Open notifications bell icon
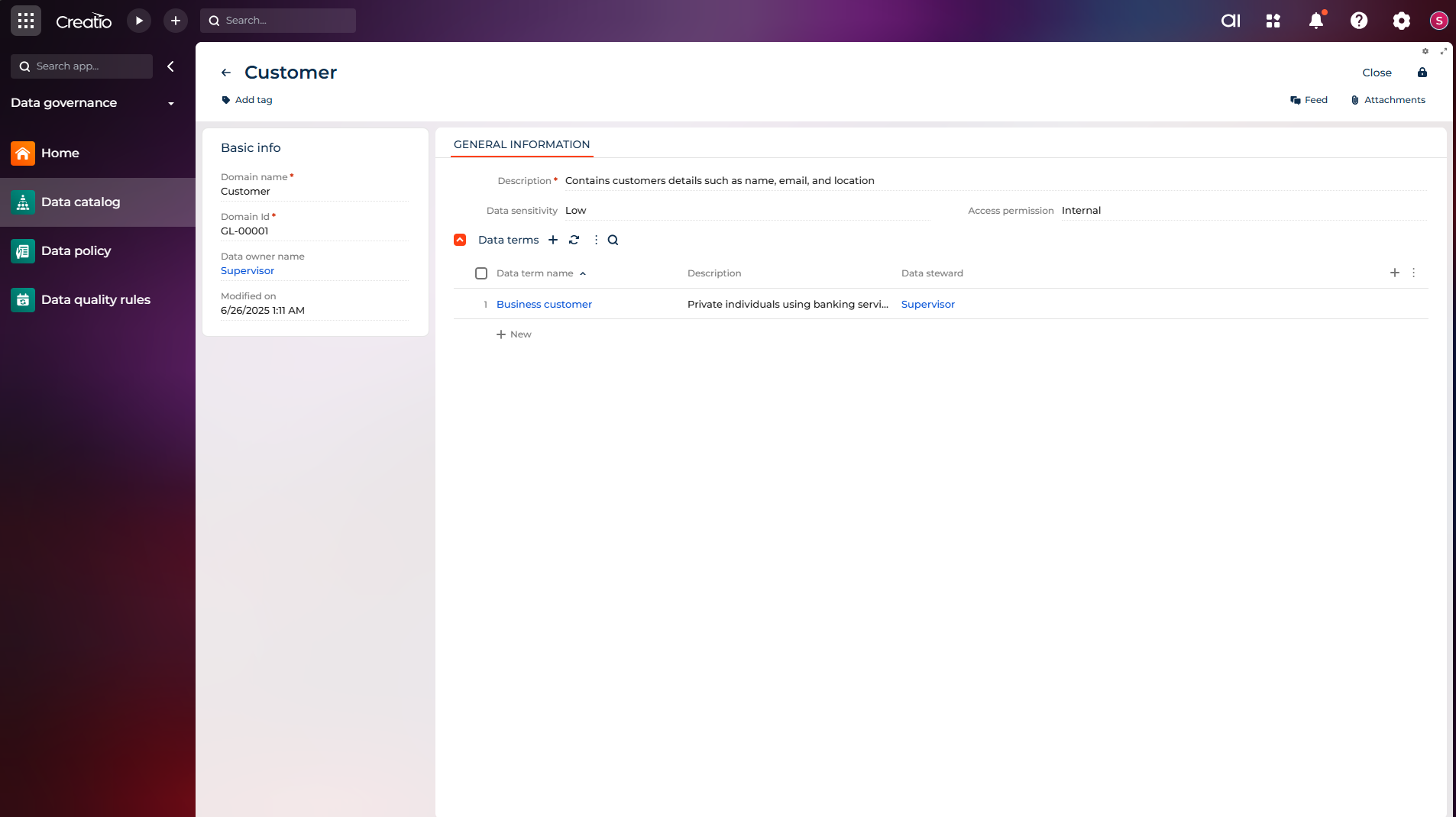This screenshot has height=817, width=1456. (1316, 21)
